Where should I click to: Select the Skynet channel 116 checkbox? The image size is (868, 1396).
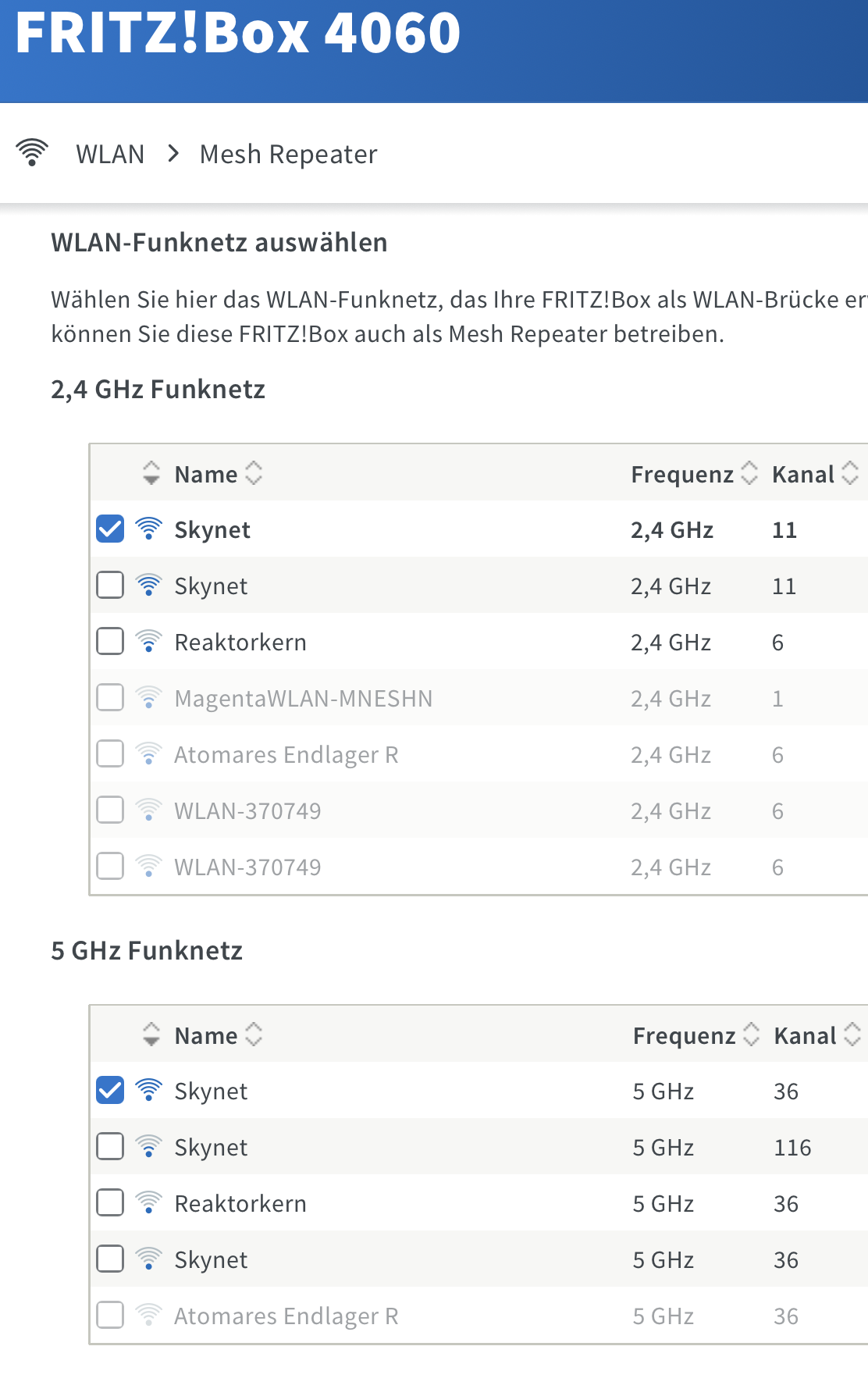click(110, 1147)
